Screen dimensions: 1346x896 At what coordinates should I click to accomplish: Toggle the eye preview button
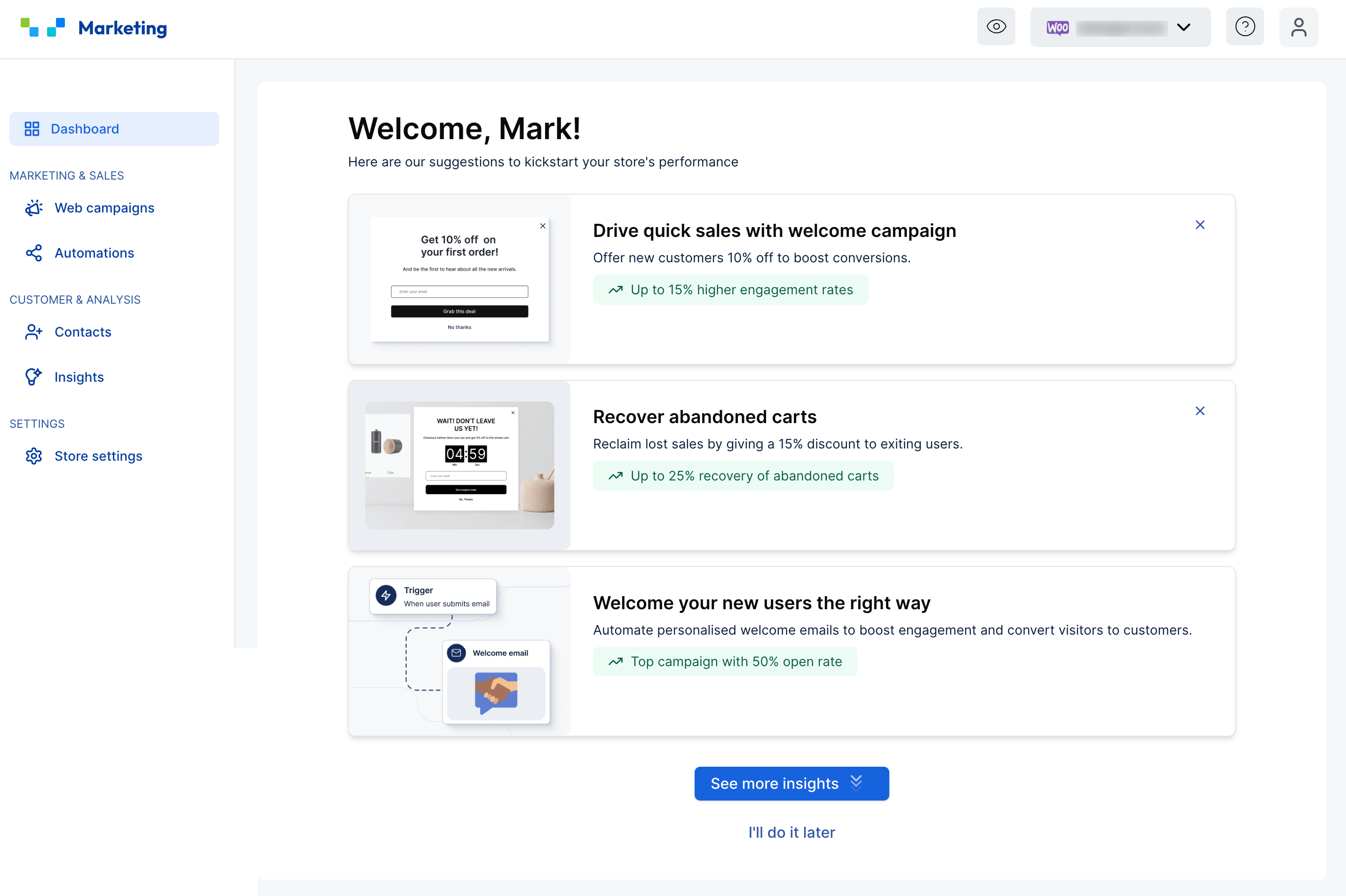click(x=996, y=27)
